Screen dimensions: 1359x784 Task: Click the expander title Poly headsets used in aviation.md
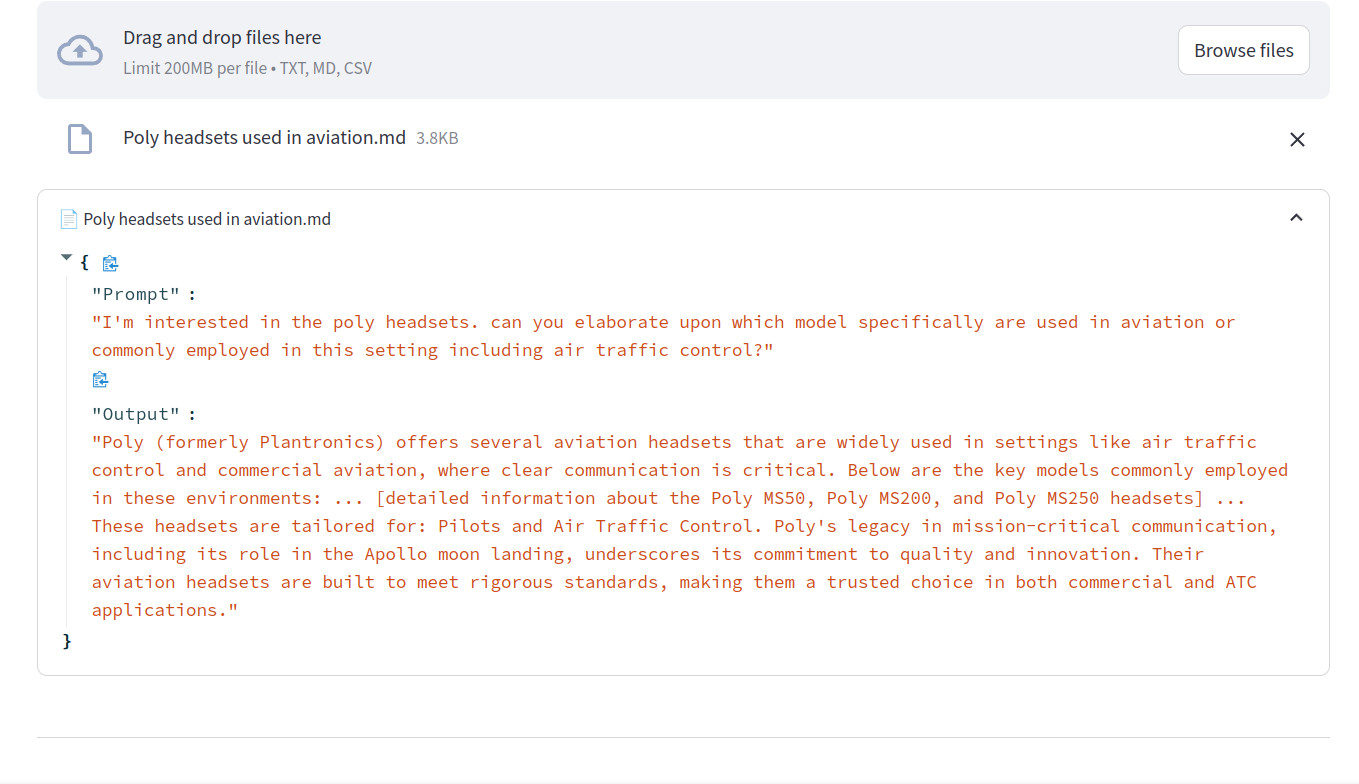click(207, 219)
